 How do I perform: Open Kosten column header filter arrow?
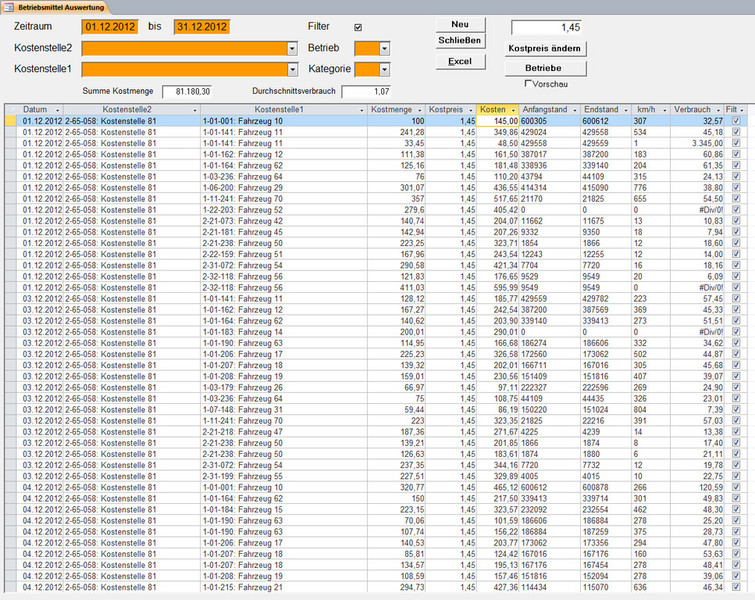click(x=513, y=110)
